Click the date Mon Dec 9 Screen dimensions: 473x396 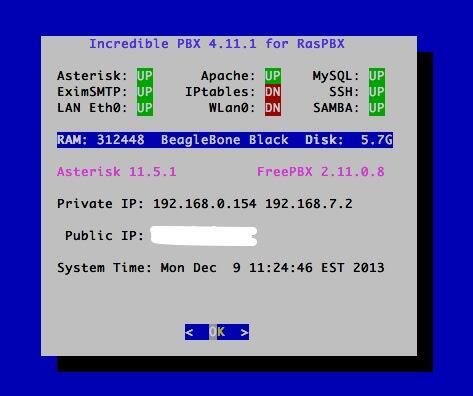point(200,268)
